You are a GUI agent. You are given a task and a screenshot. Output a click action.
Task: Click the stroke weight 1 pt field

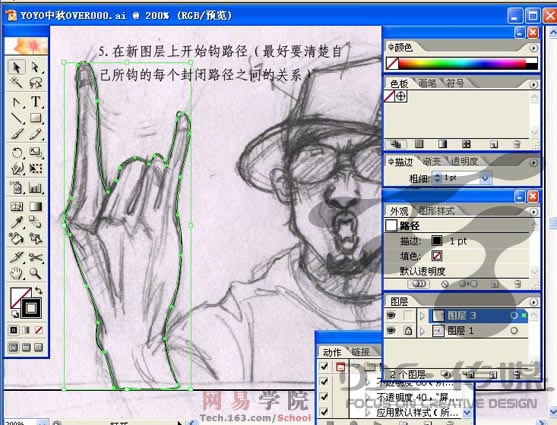[x=460, y=178]
